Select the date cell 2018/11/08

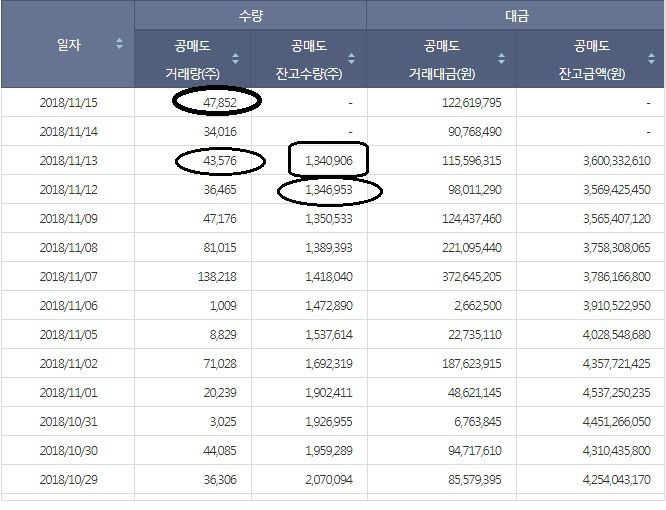click(68, 248)
